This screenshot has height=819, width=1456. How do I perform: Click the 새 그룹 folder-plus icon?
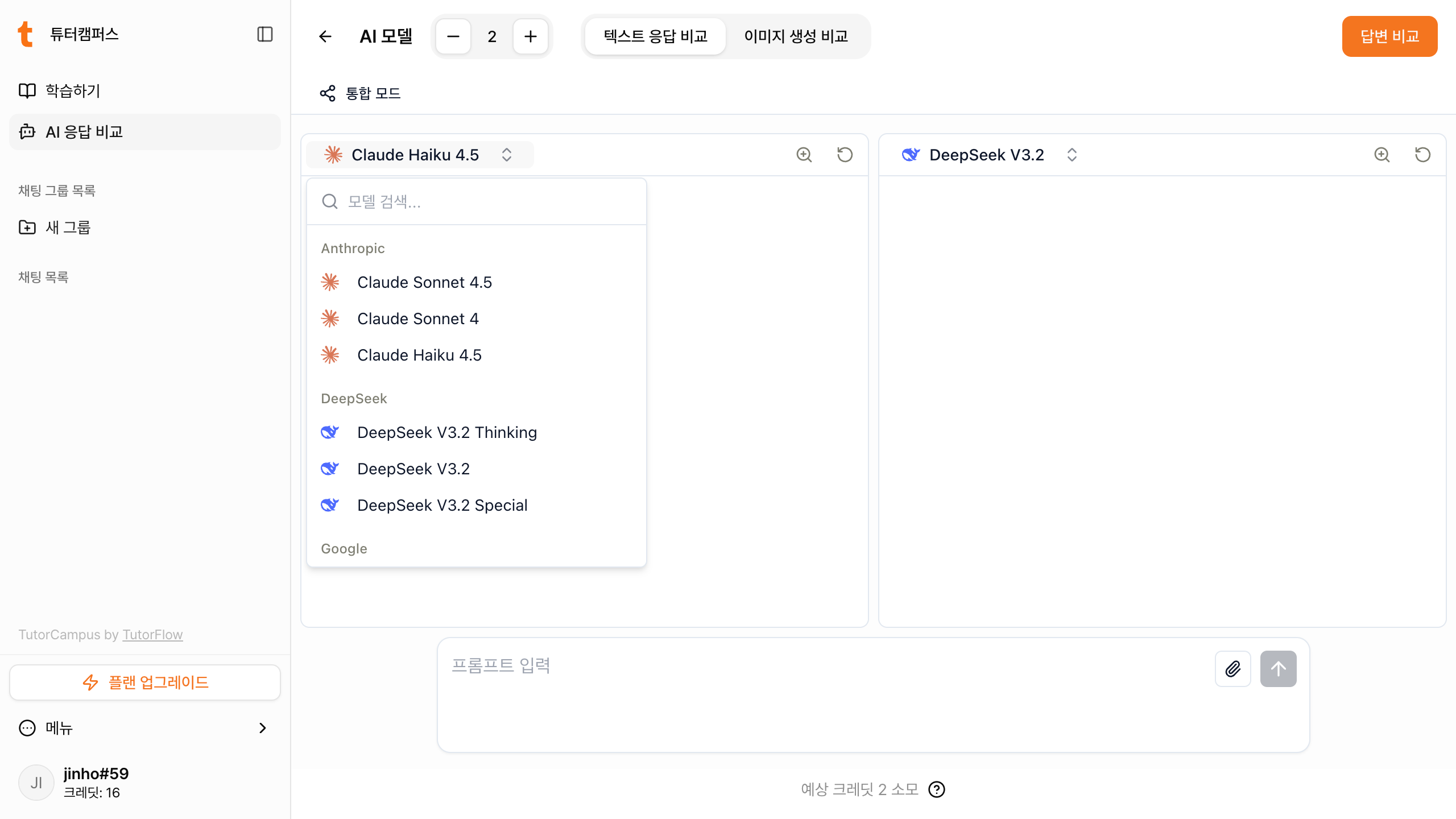27,227
